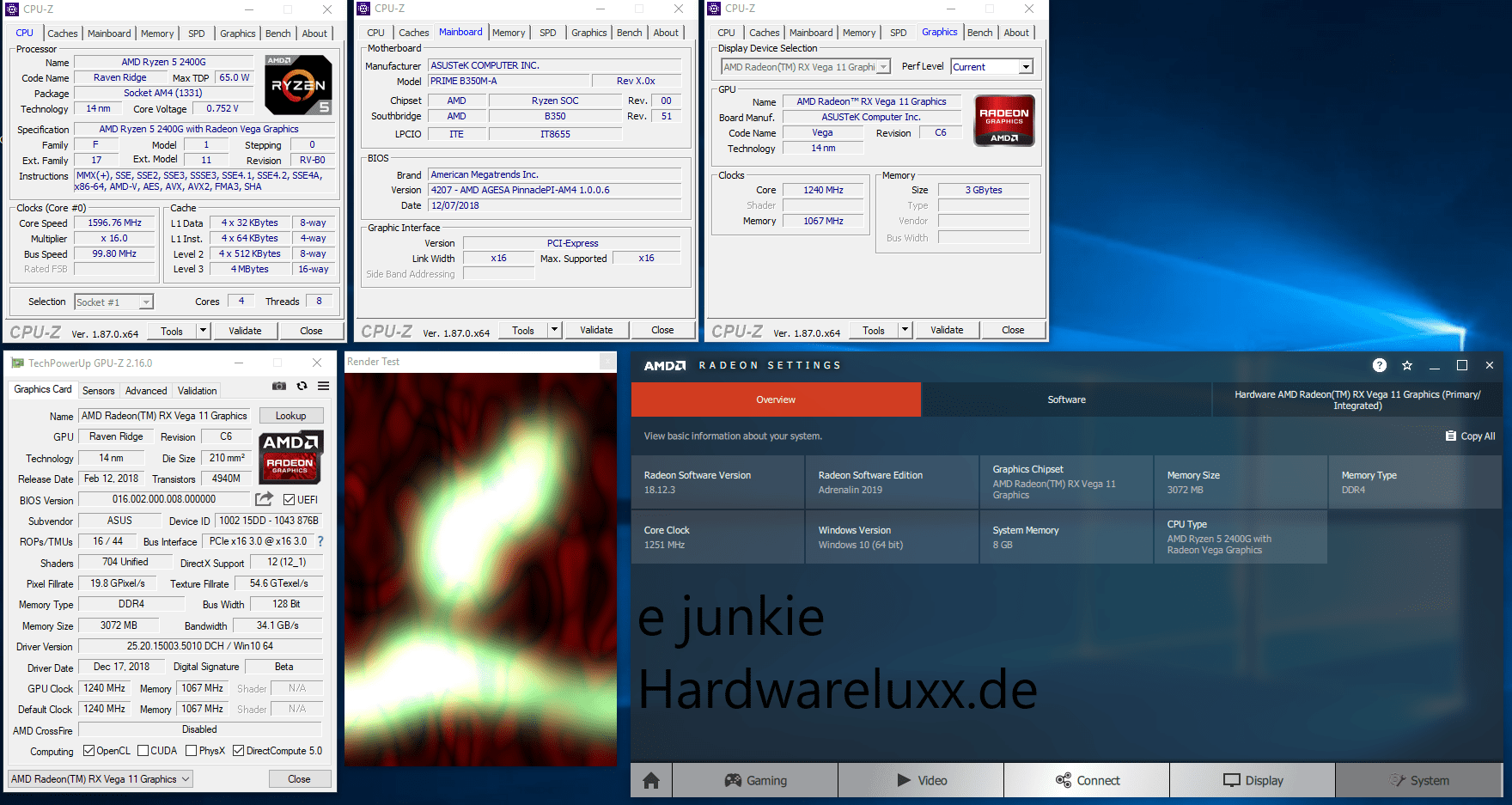Toggle the UEFI checkbox
Image resolution: width=1512 pixels, height=805 pixels.
(290, 500)
